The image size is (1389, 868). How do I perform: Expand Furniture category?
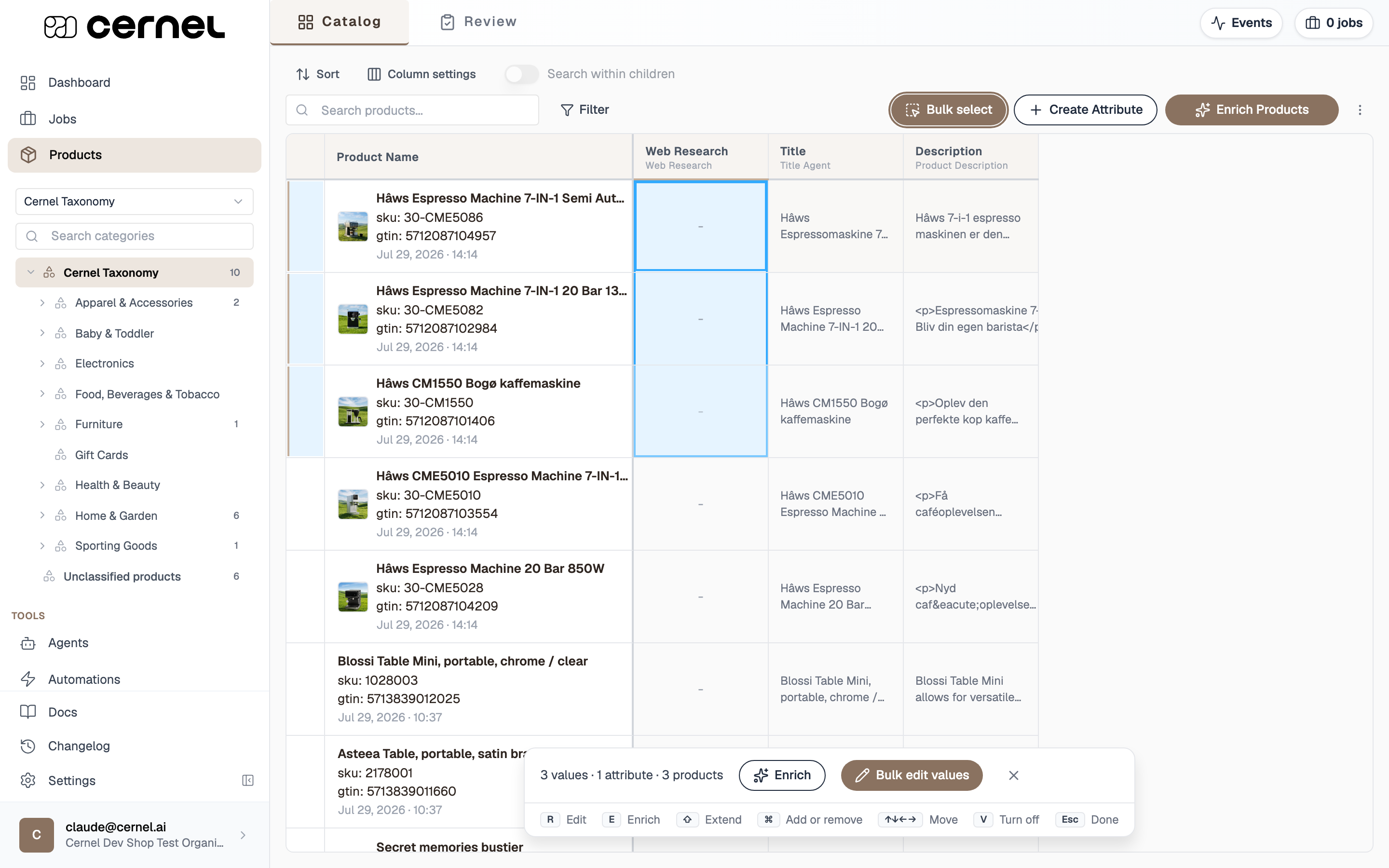click(42, 424)
